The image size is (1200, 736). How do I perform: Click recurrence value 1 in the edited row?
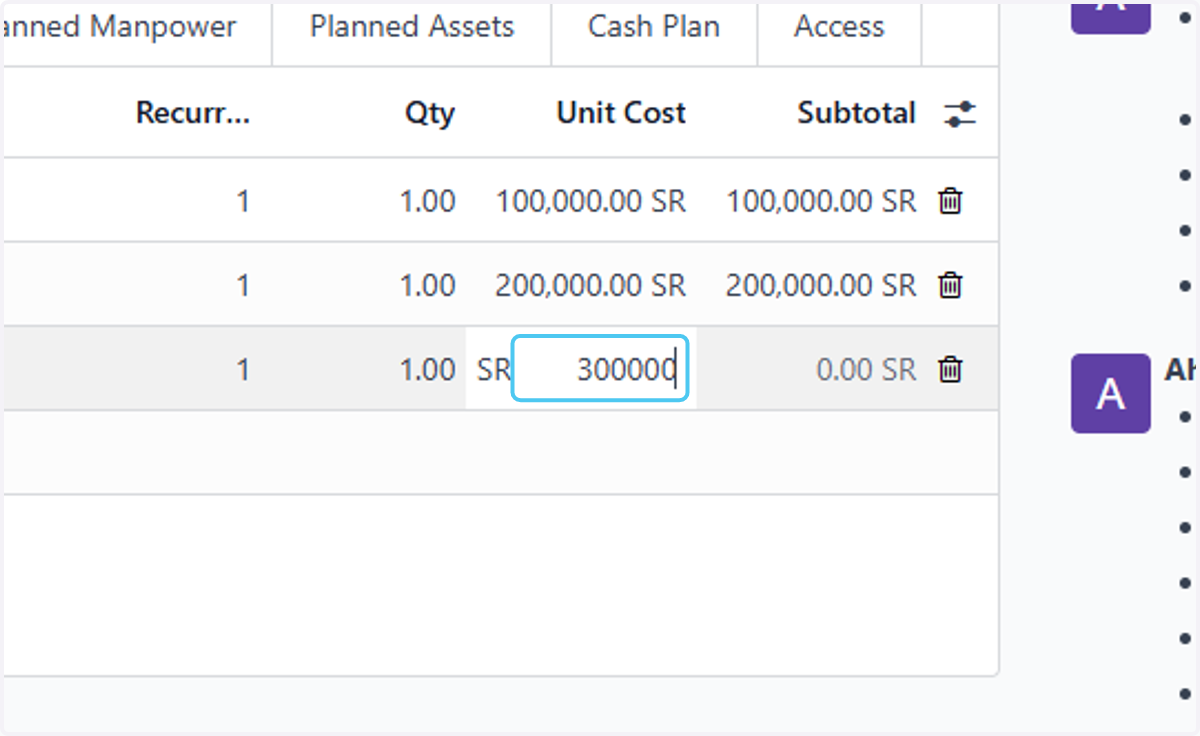[x=242, y=370]
